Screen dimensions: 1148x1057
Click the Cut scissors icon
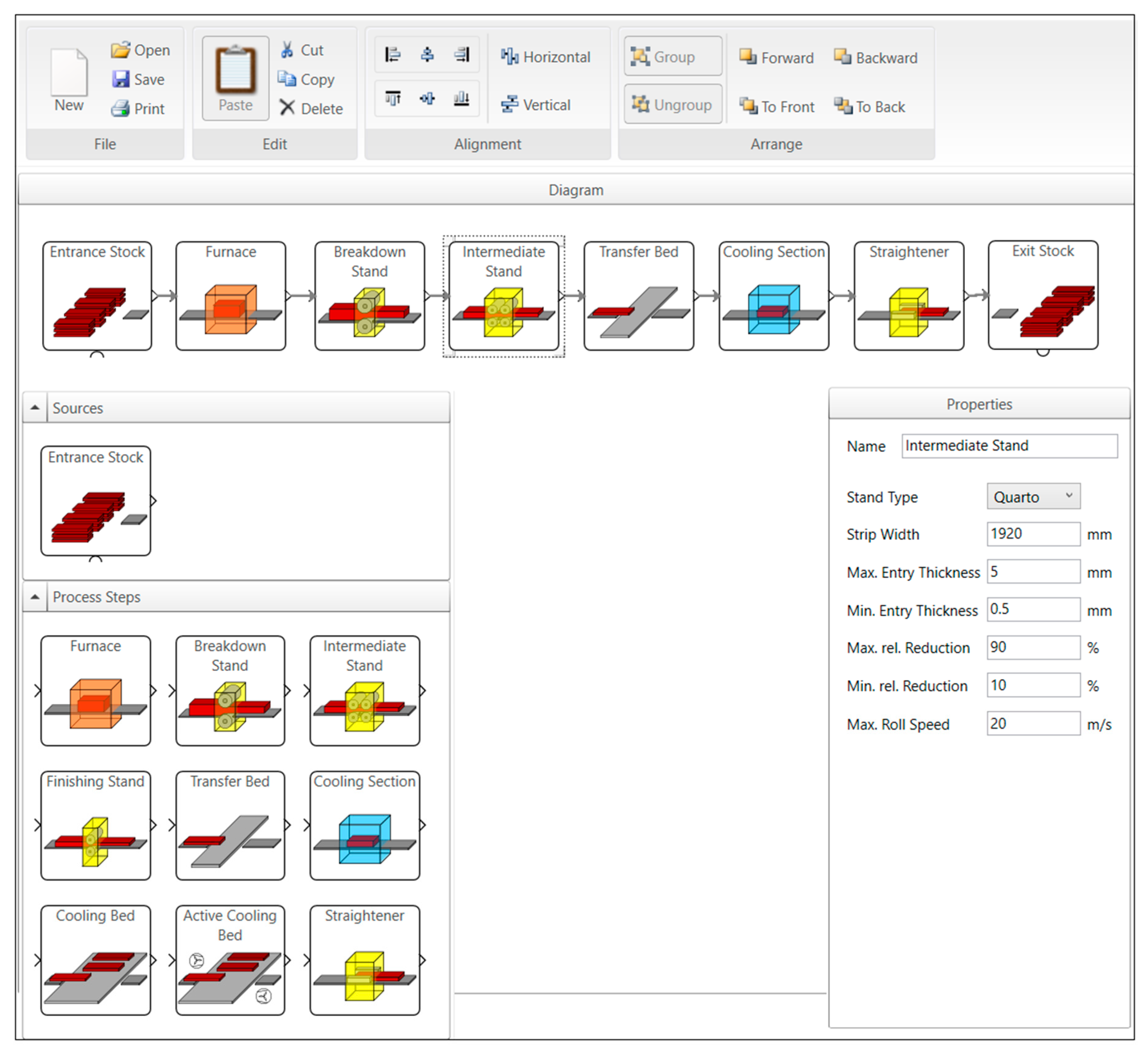click(287, 50)
